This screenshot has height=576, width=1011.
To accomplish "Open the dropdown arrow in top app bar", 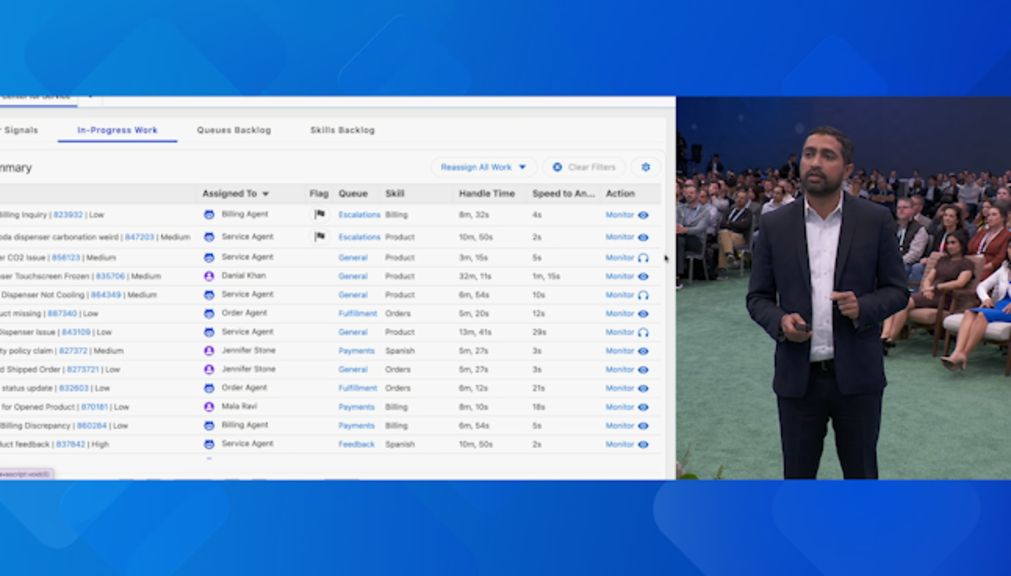I will (90, 97).
